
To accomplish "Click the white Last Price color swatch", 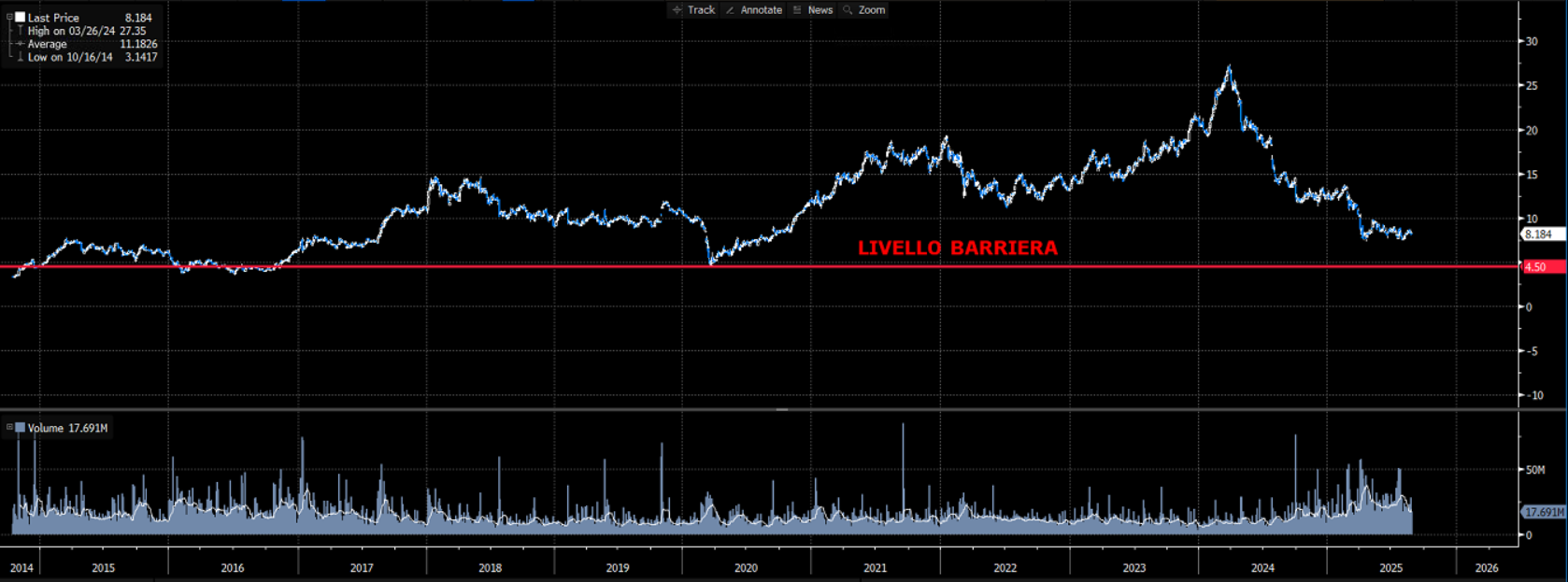I will [20, 17].
